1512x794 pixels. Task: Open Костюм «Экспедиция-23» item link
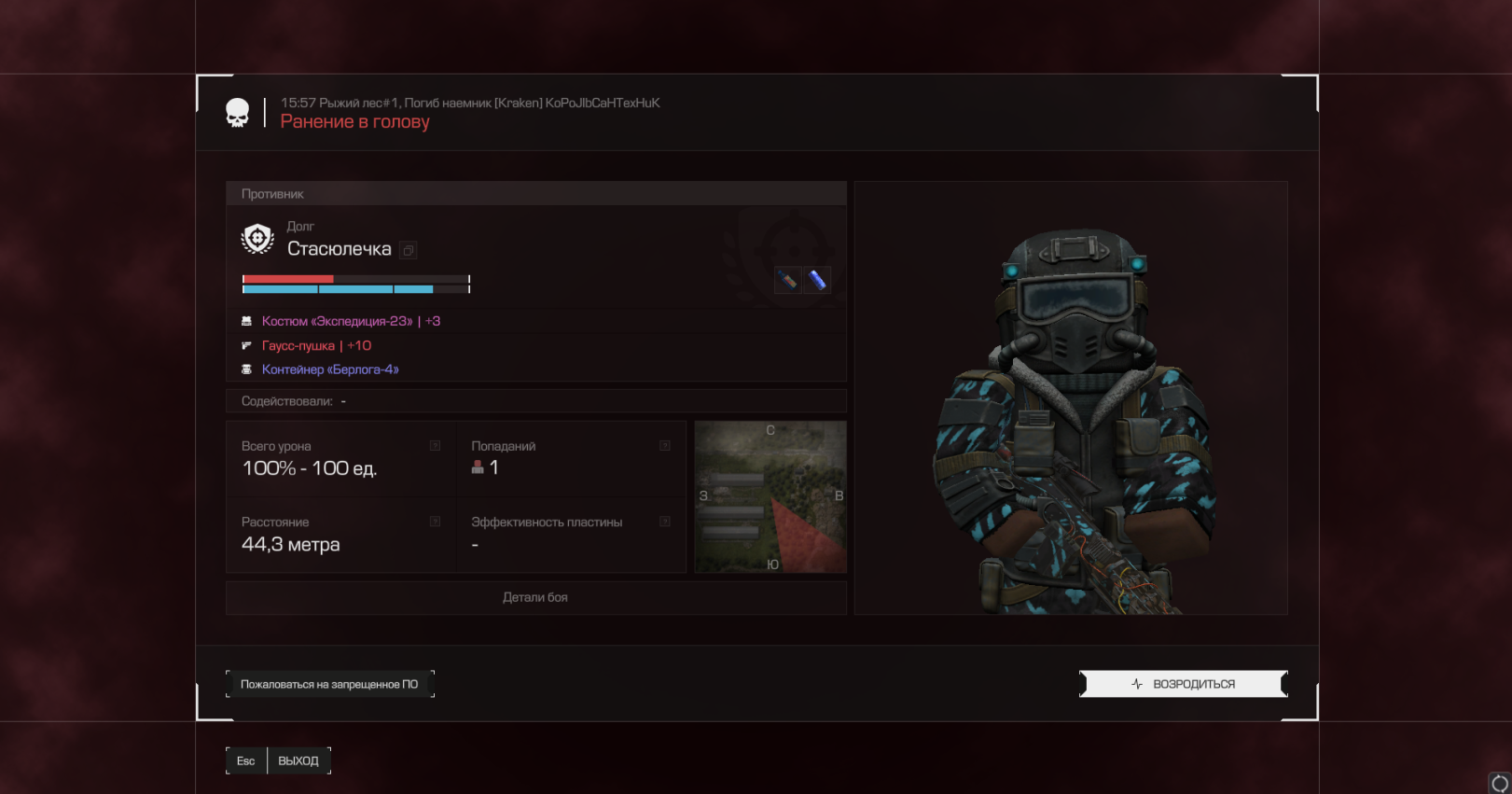337,321
